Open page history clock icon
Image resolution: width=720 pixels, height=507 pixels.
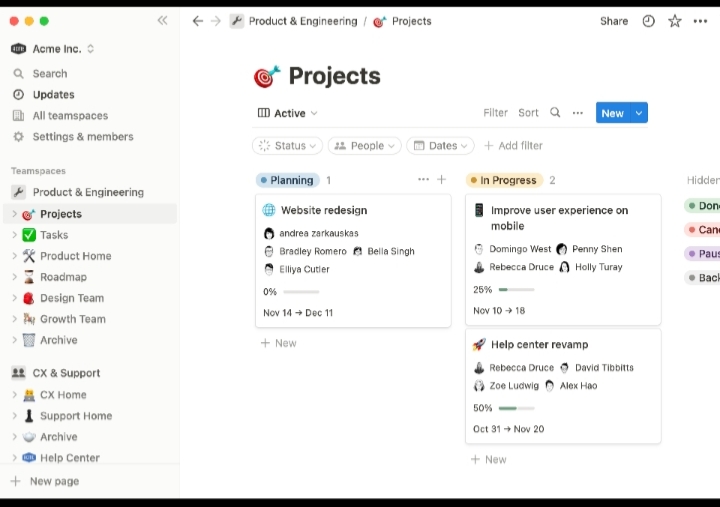[x=648, y=21]
